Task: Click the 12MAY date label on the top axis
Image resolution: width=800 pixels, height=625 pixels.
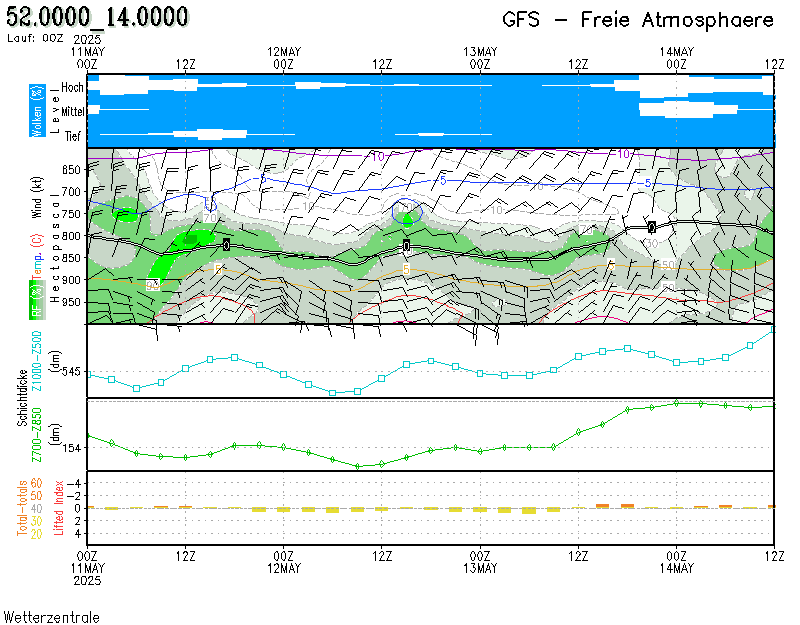Action: [284, 52]
